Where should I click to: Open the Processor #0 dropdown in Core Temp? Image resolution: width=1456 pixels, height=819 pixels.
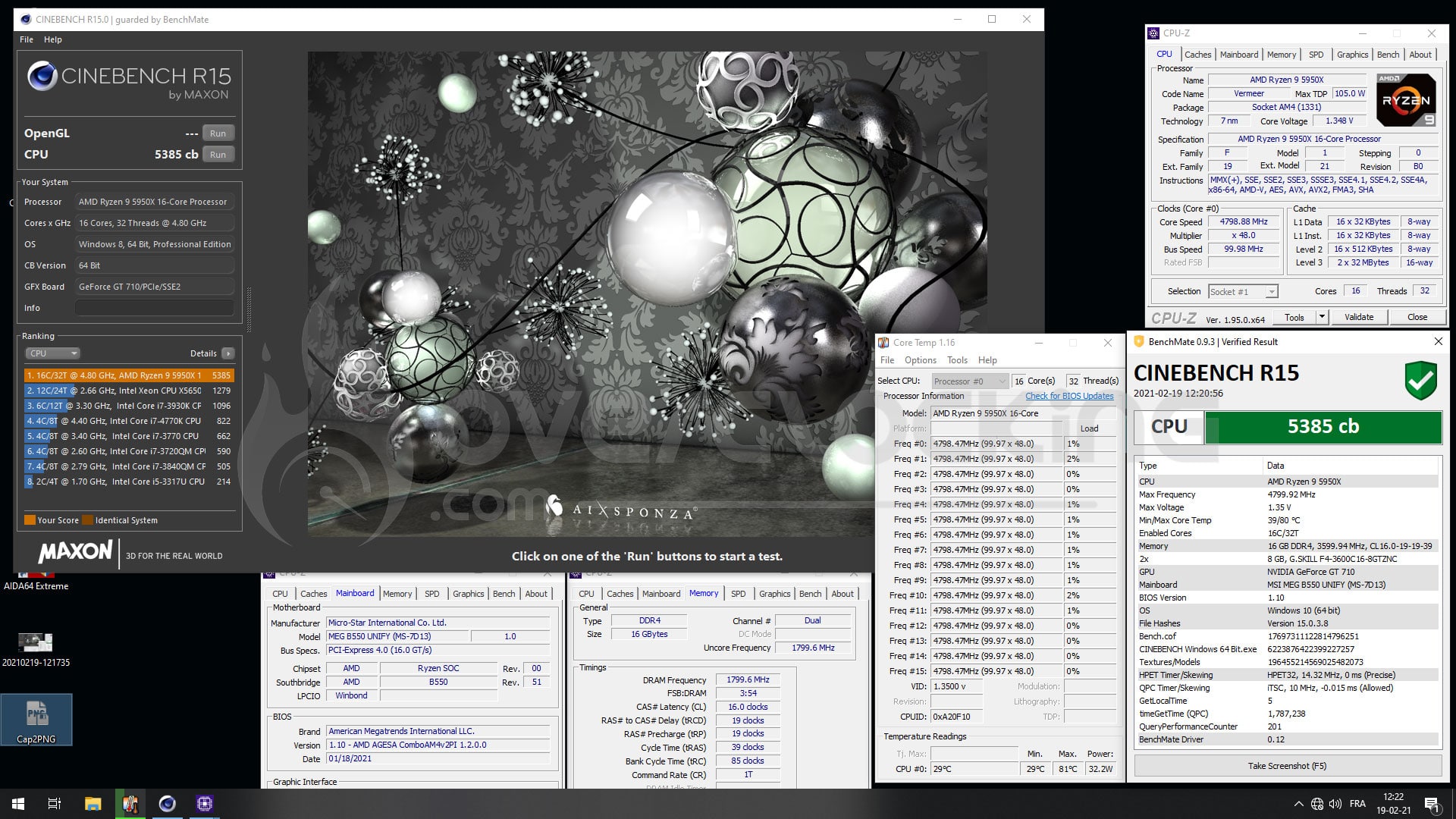[x=969, y=381]
